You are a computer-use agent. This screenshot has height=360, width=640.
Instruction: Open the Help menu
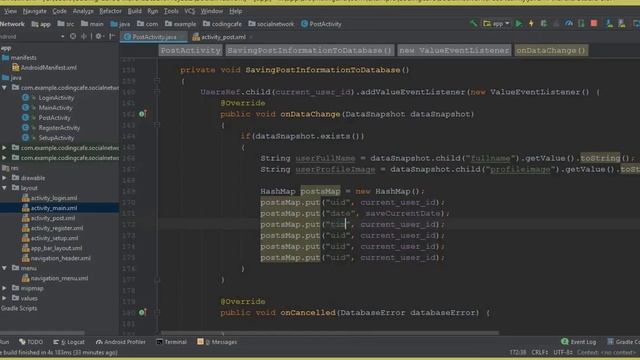tap(235, 11)
